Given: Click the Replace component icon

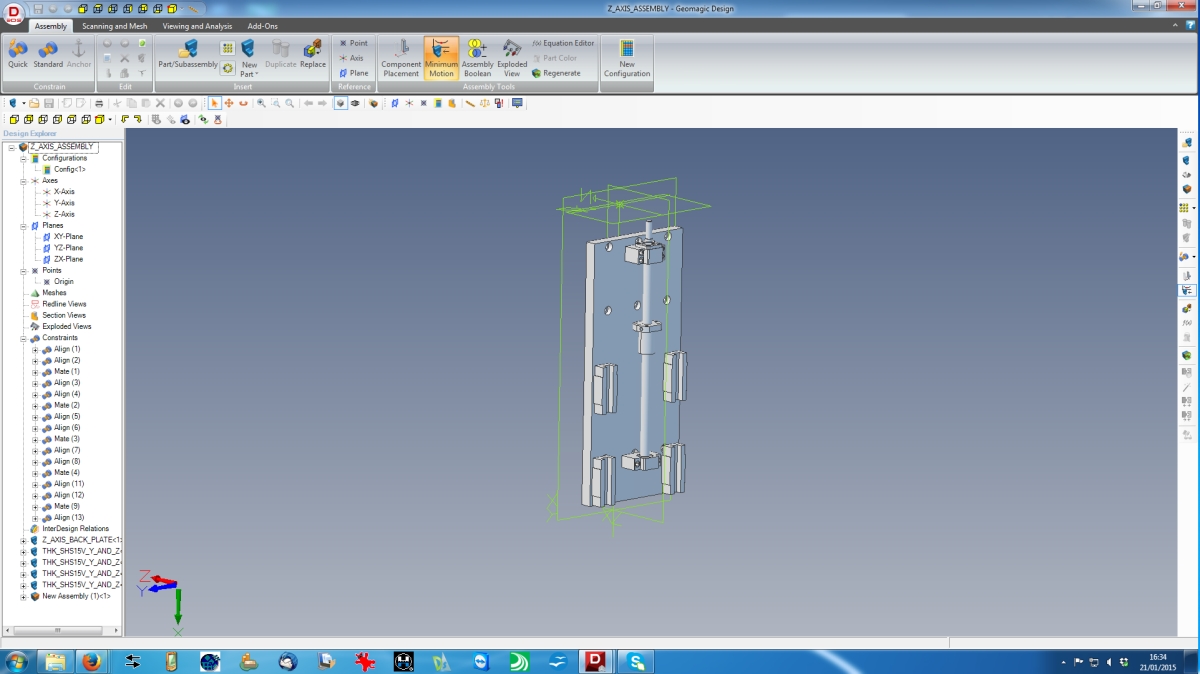Looking at the screenshot, I should [x=313, y=54].
